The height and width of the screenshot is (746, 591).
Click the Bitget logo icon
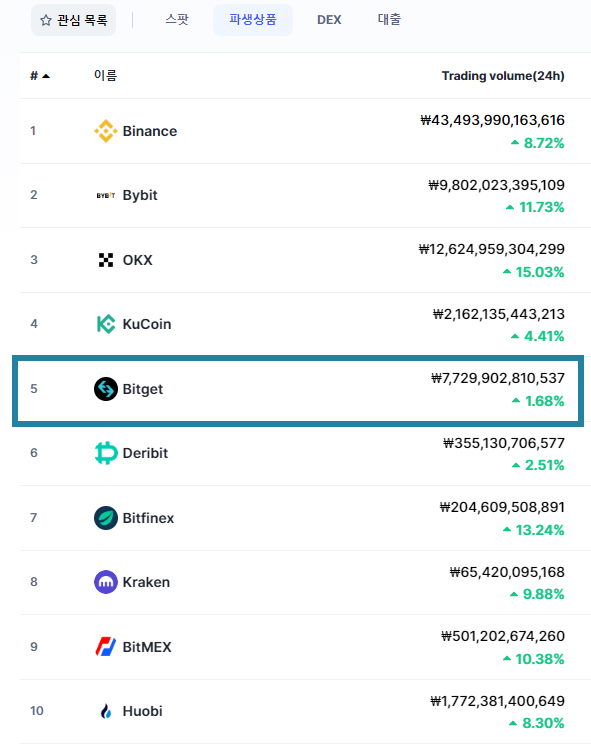point(106,389)
